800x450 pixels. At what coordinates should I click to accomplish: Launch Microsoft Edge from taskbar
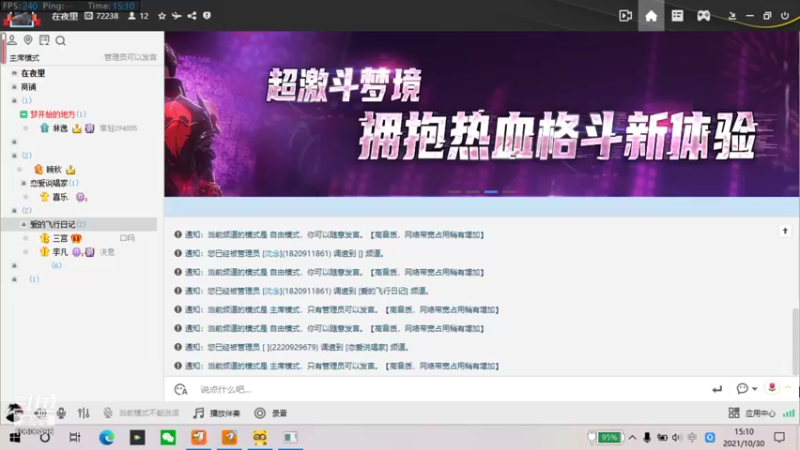click(107, 437)
